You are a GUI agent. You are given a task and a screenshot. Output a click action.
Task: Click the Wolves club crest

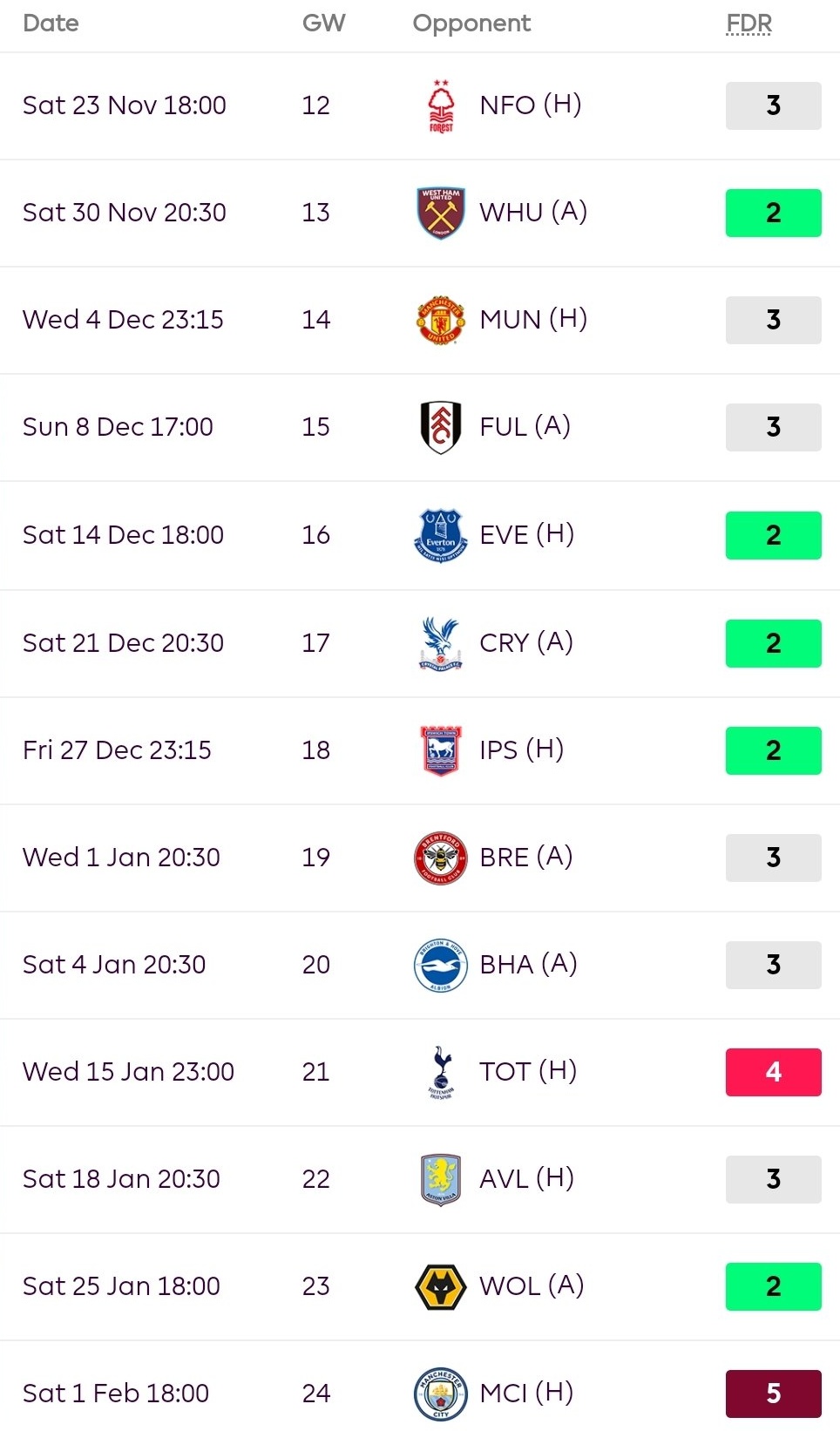coord(441,1286)
